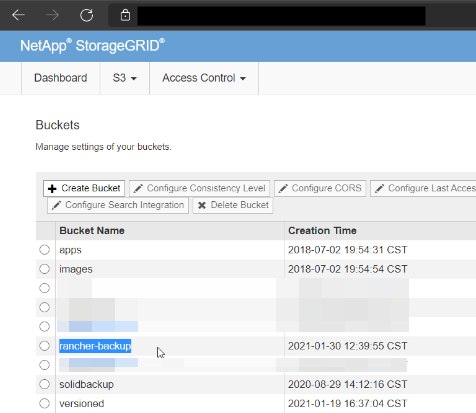Click the Configure Last Access button
Screen dimensions: 476x413
tap(423, 188)
